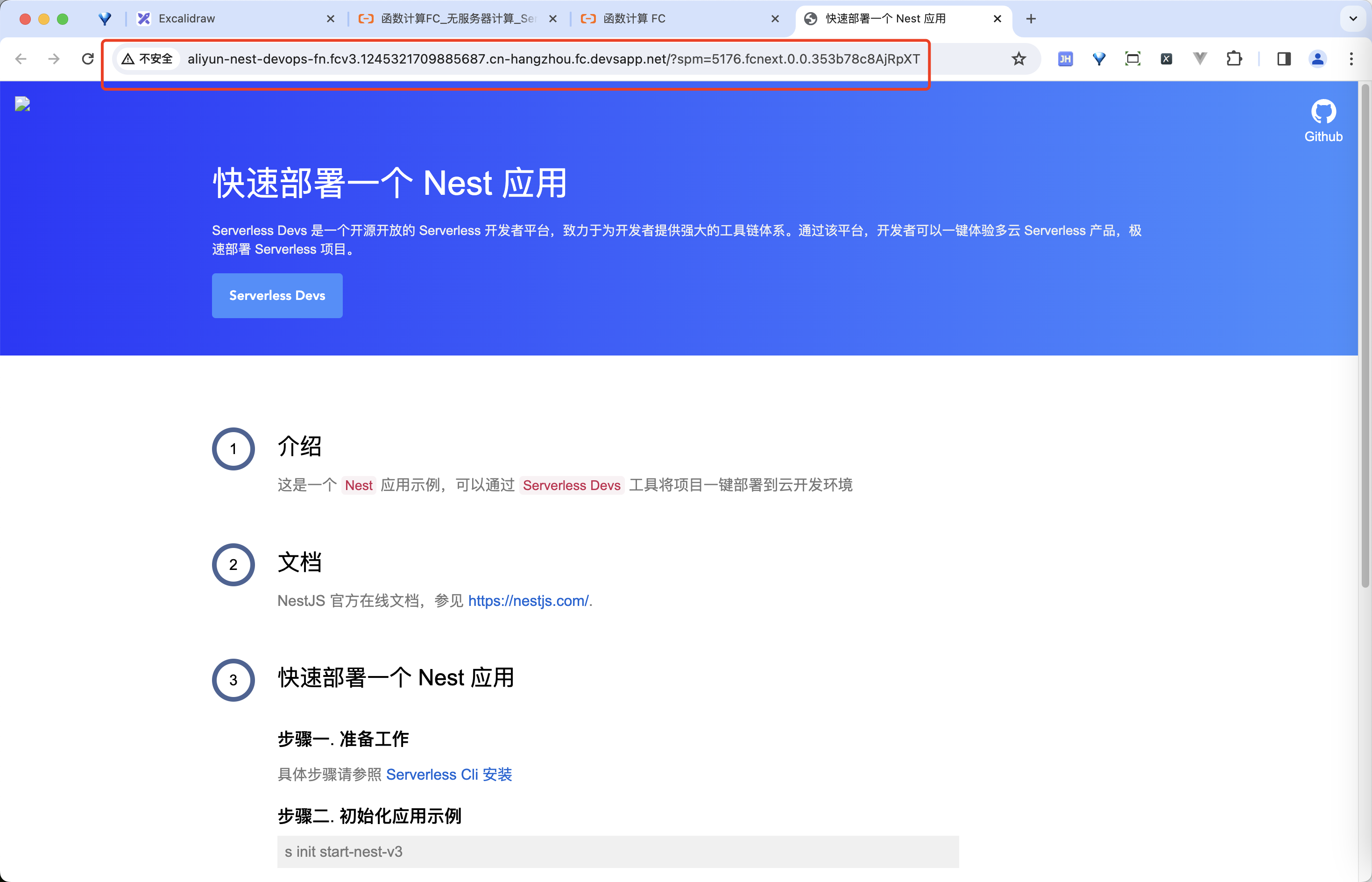This screenshot has width=1372, height=882.
Task: Open the Chrome three-dot menu
Action: [x=1351, y=59]
